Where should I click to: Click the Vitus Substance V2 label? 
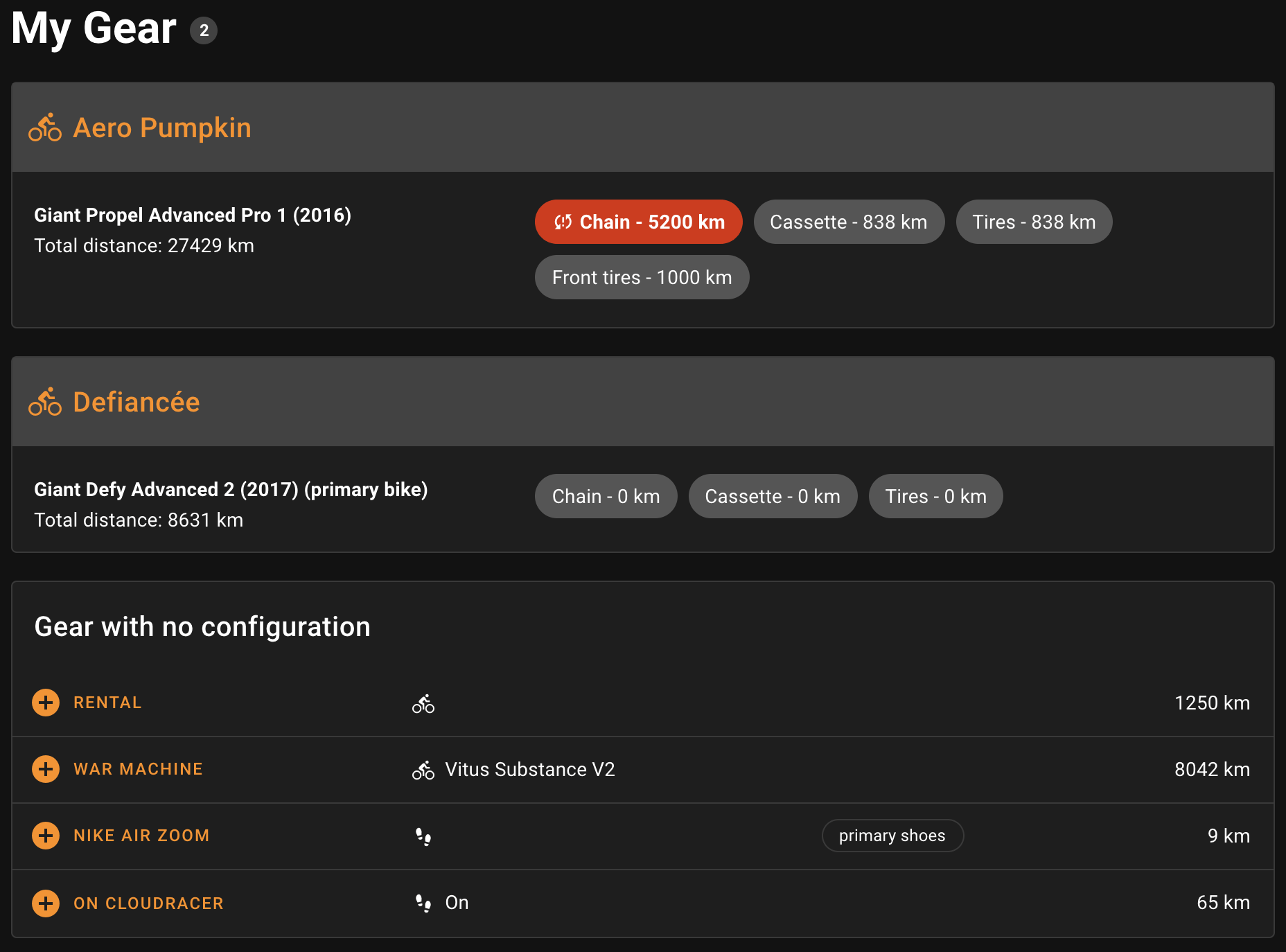coord(530,770)
